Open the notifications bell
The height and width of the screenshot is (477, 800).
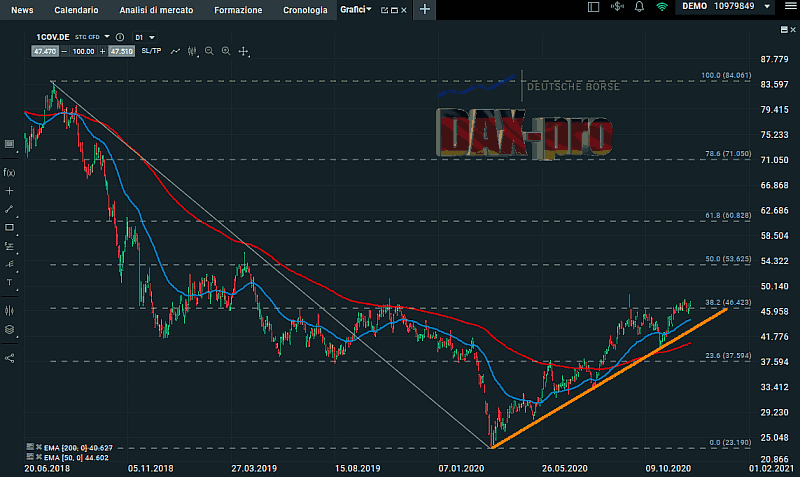[639, 7]
